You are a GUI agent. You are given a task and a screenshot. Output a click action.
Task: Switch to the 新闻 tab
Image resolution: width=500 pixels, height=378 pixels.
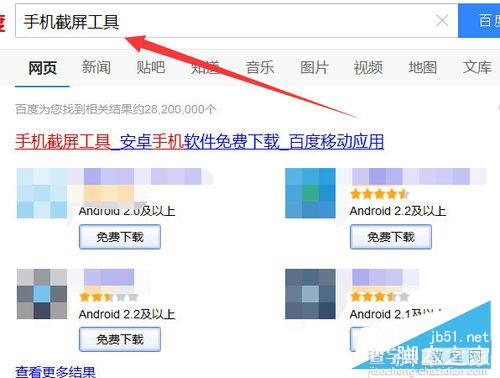96,68
